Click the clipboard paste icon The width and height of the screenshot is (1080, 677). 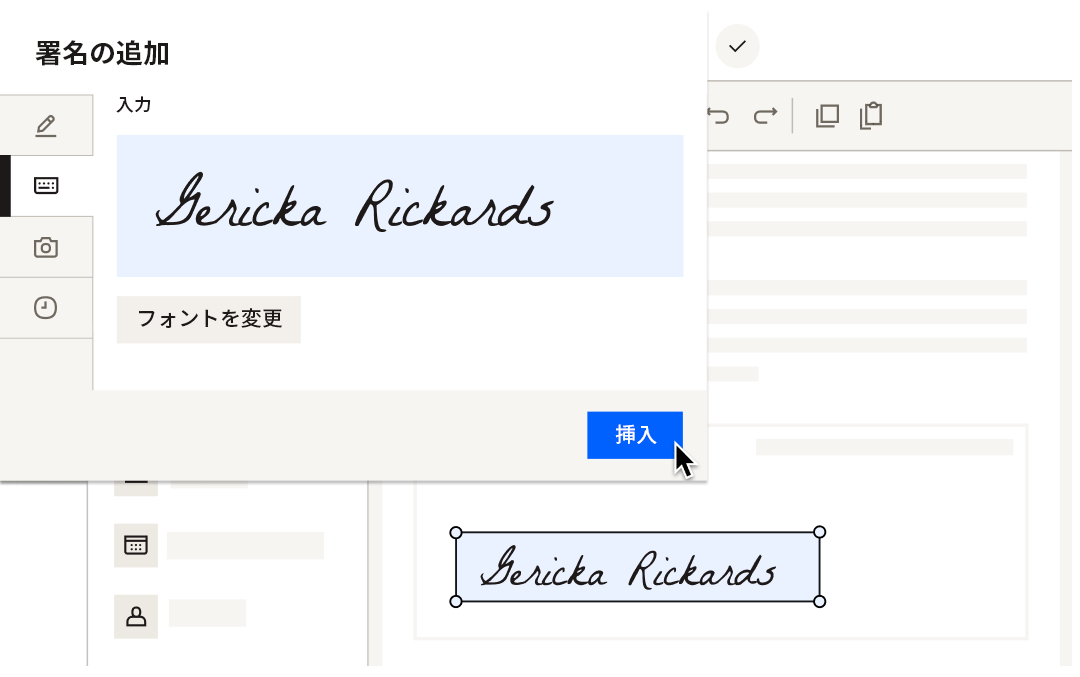point(872,116)
